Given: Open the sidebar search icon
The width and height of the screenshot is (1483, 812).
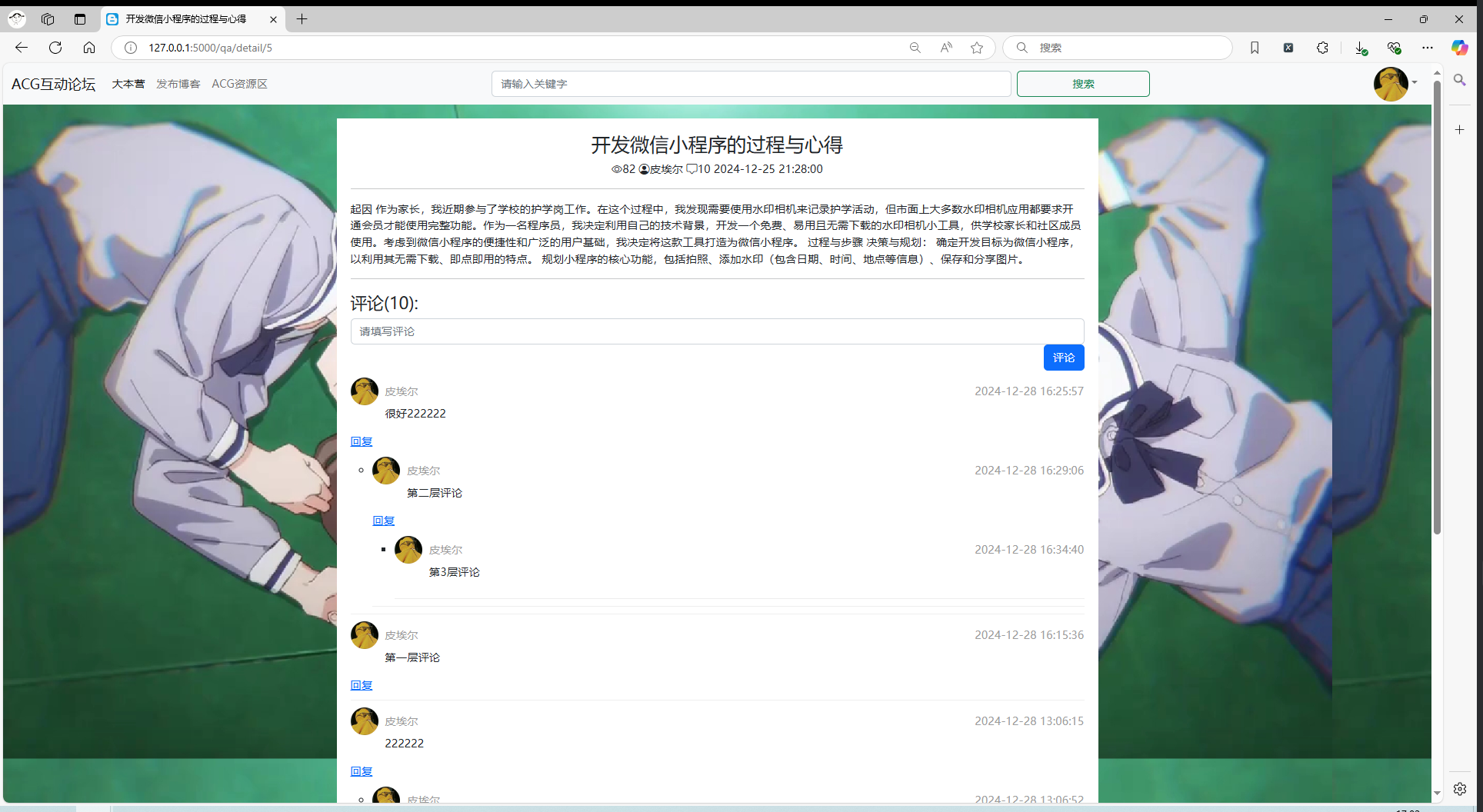Looking at the screenshot, I should [x=1460, y=80].
